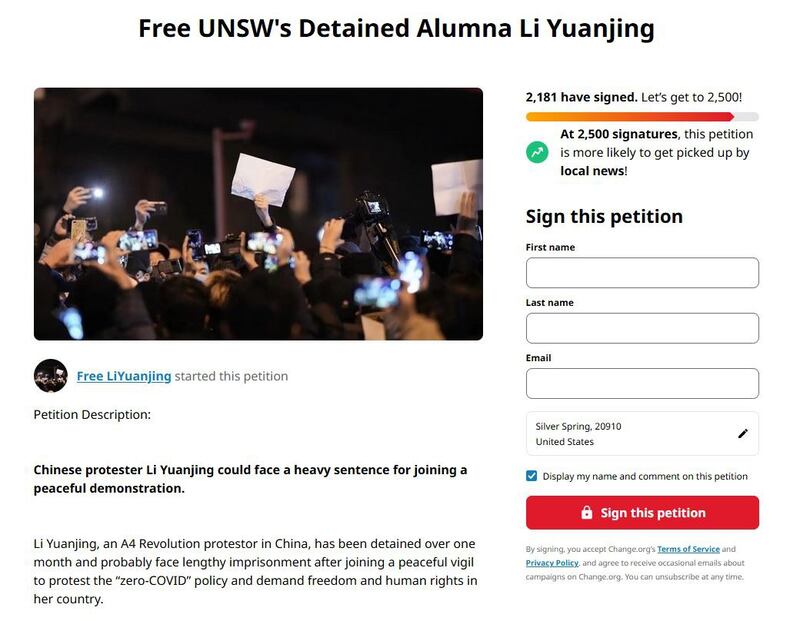Click the Email input field
The width and height of the screenshot is (800, 621).
point(642,383)
